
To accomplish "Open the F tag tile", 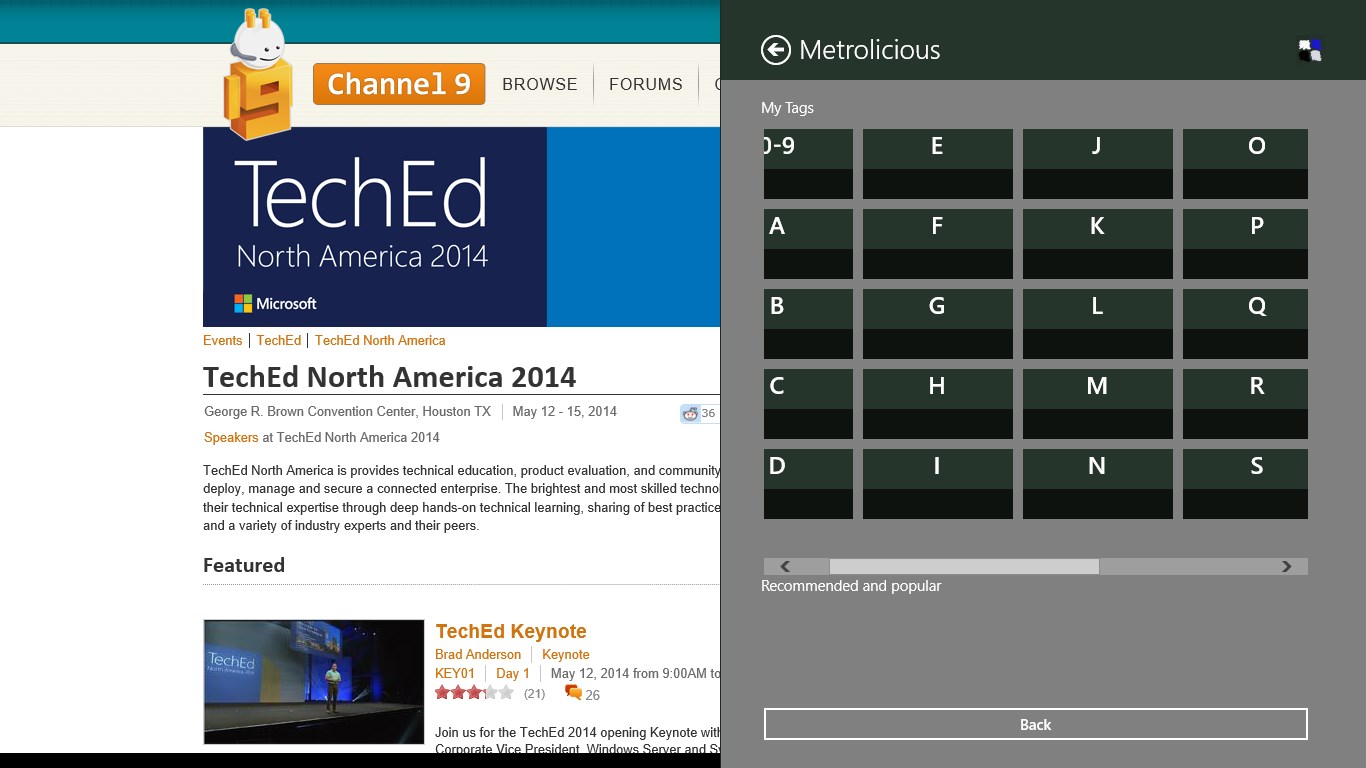I will point(938,244).
